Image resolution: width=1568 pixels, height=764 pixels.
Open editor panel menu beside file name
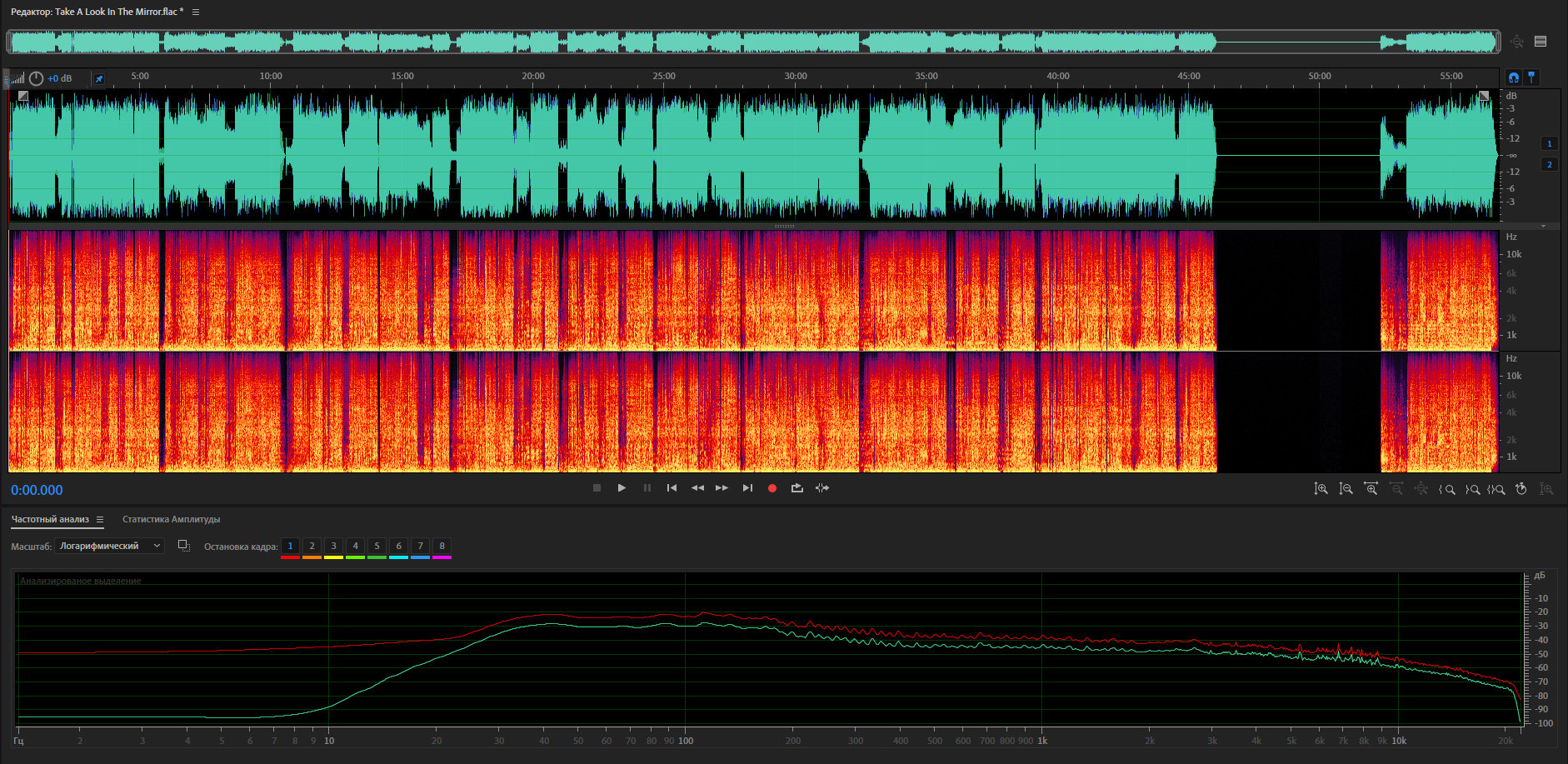pos(196,12)
